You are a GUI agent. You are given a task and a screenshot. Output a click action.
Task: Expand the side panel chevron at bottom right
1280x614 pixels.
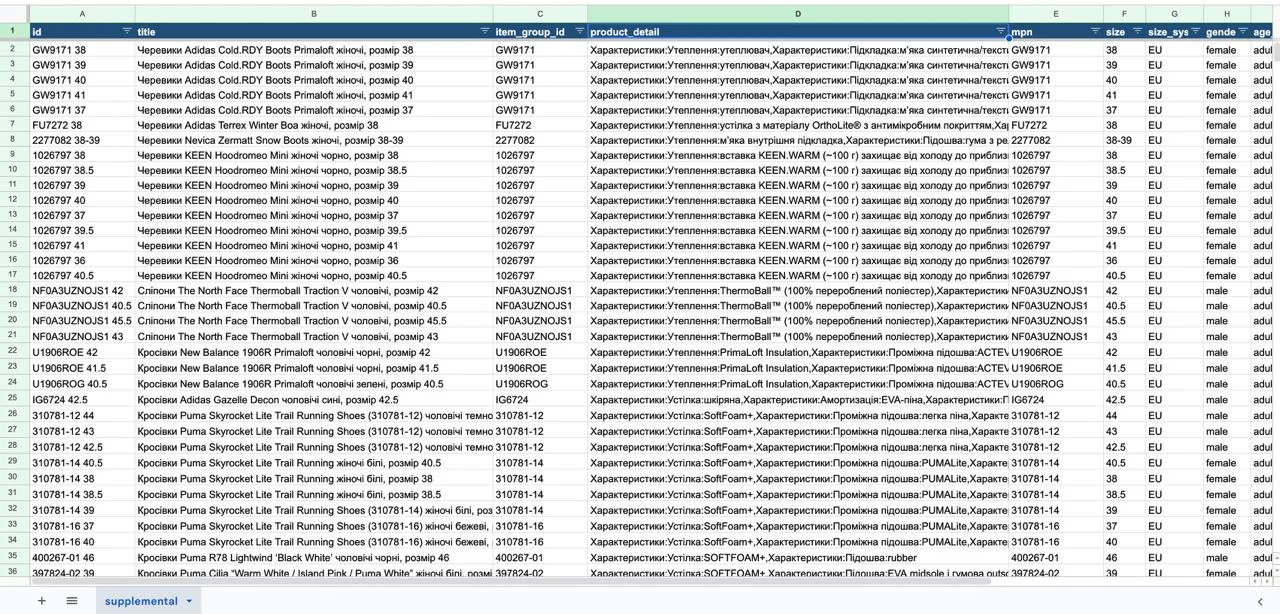point(1260,601)
